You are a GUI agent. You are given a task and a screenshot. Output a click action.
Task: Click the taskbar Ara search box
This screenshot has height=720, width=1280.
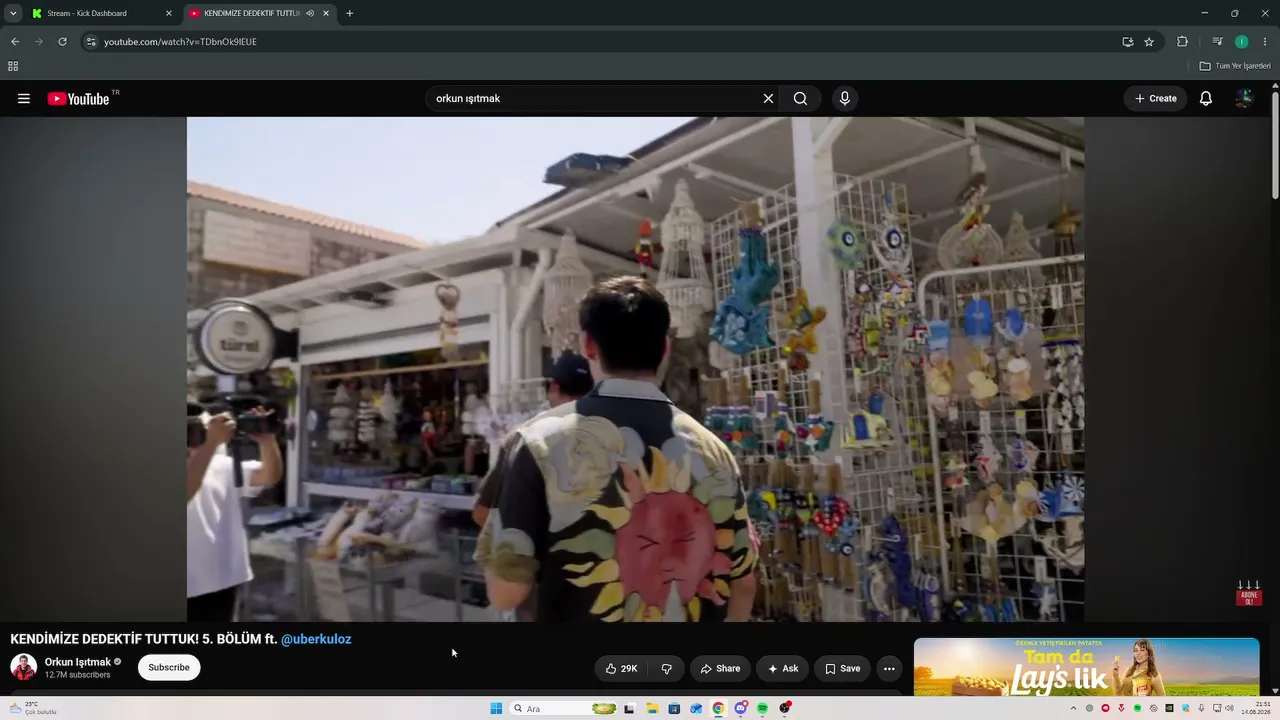565,709
